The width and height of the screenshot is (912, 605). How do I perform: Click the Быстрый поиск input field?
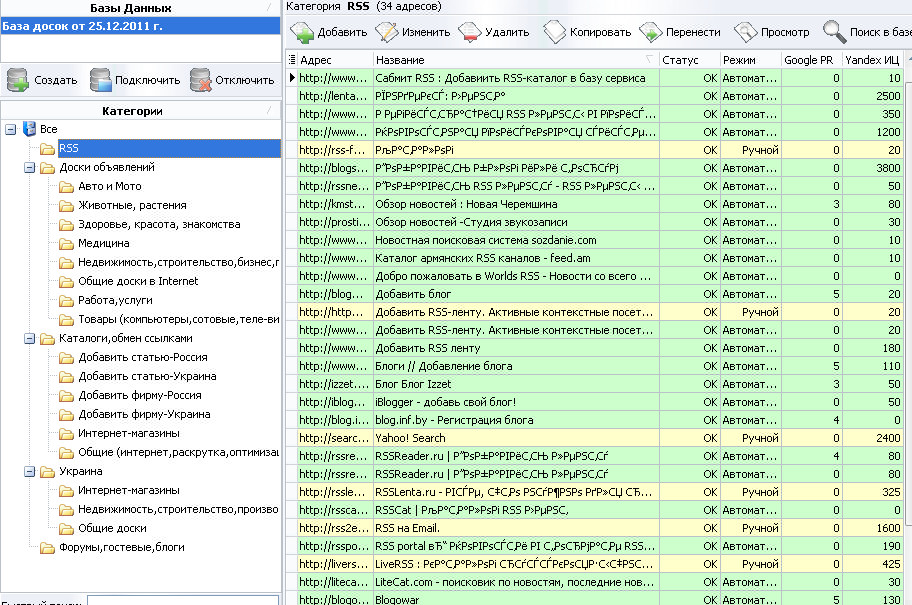pyautogui.click(x=183, y=600)
